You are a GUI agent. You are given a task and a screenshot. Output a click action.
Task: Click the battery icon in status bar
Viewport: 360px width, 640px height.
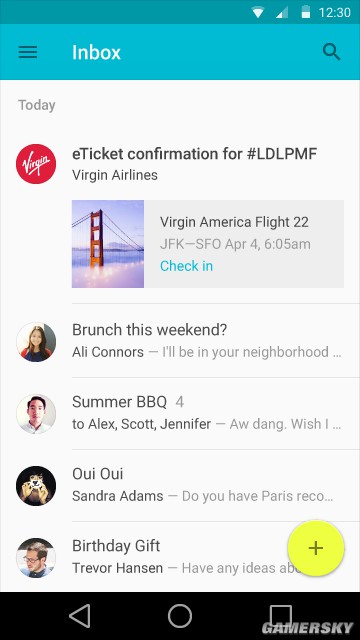point(306,12)
